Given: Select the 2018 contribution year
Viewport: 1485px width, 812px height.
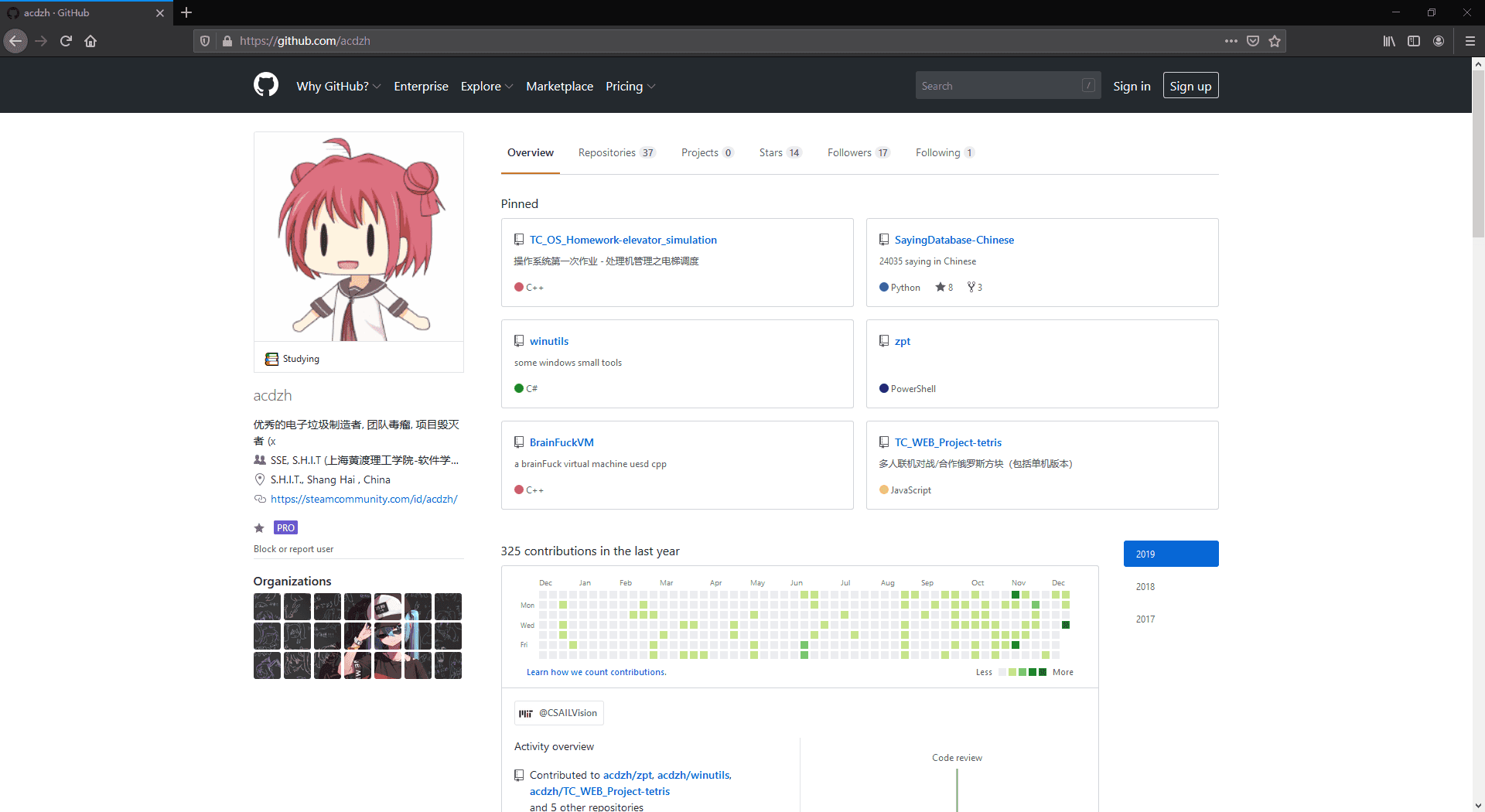Looking at the screenshot, I should [x=1145, y=587].
